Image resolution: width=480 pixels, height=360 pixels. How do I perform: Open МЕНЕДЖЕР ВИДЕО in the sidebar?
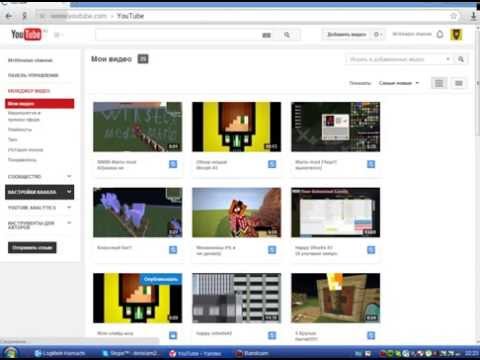click(29, 91)
